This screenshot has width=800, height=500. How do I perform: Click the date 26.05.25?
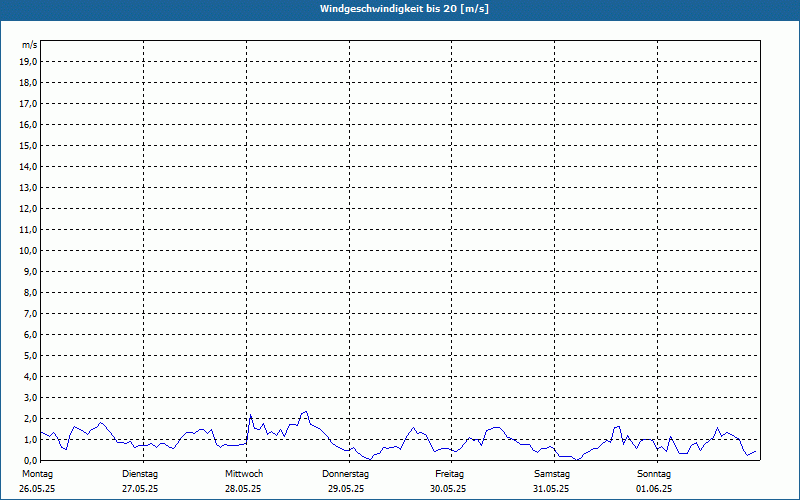pos(37,489)
